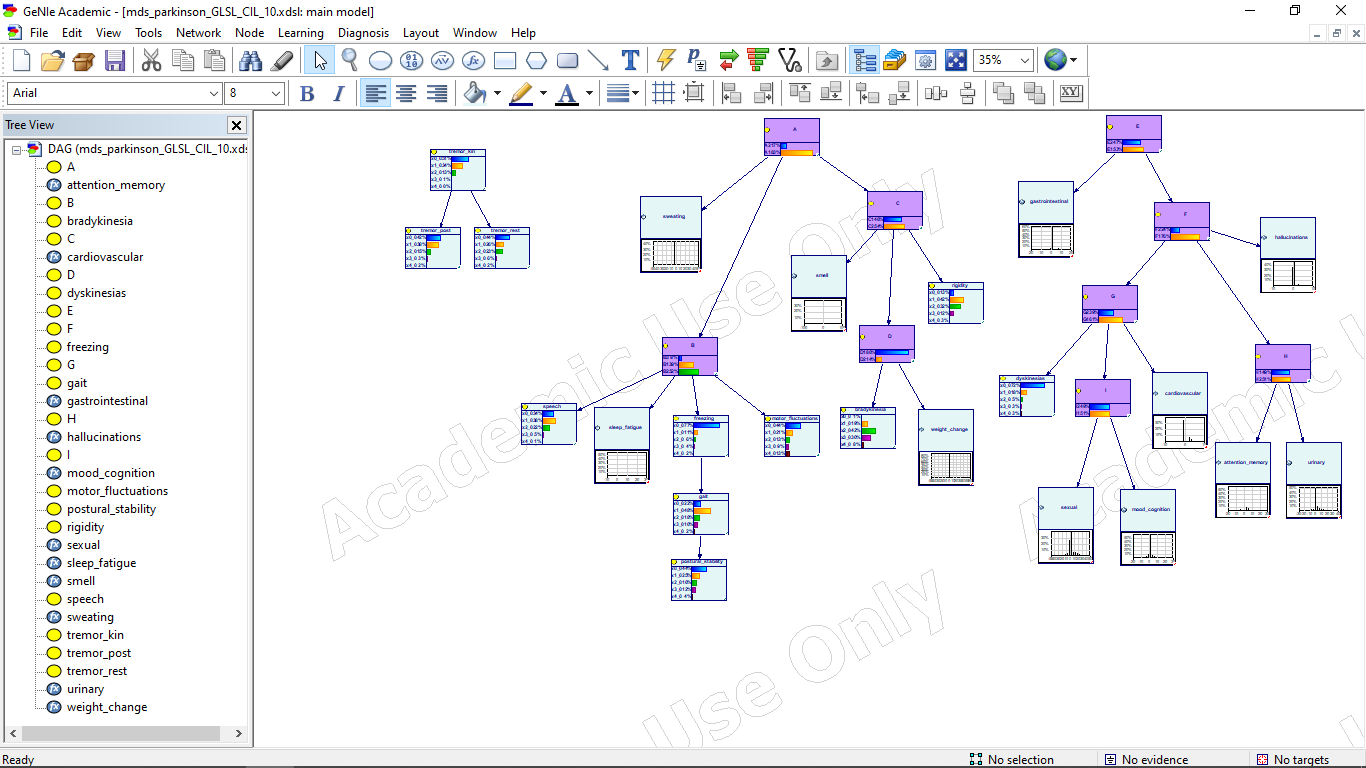Create a new network with the blank page icon
This screenshot has width=1366, height=768.
[22, 60]
